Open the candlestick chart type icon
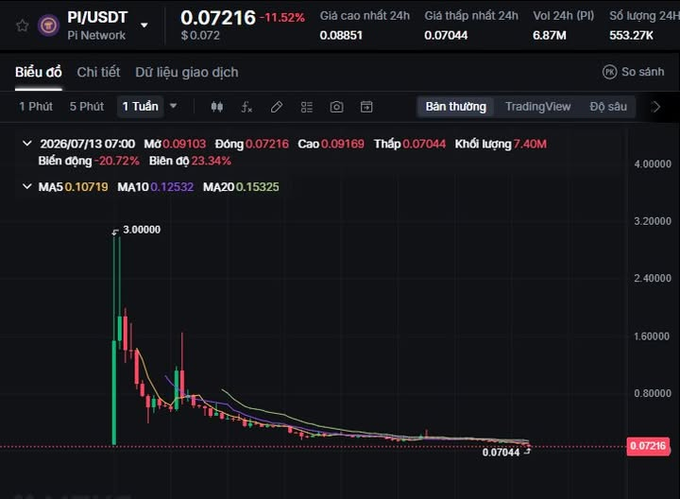Screen dimensions: 680x499 217,107
